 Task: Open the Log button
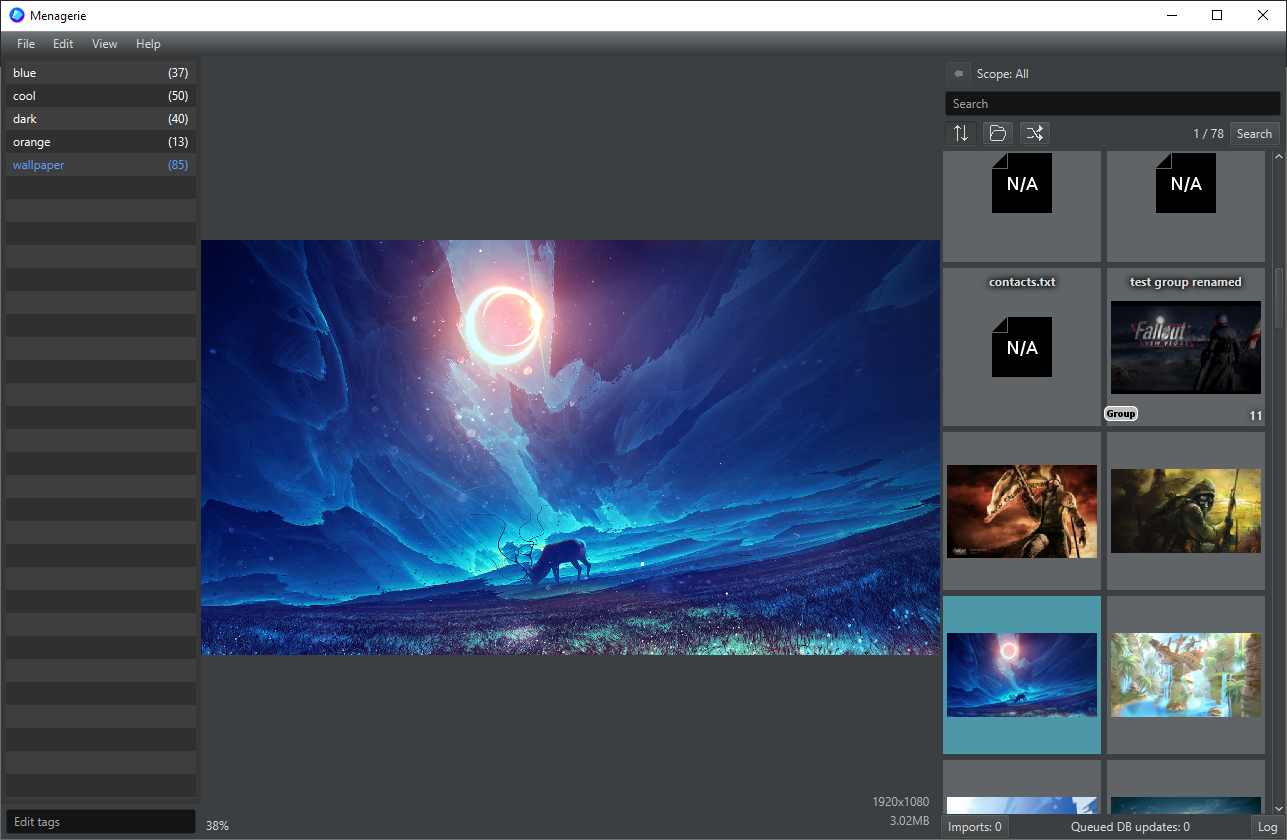(1266, 827)
